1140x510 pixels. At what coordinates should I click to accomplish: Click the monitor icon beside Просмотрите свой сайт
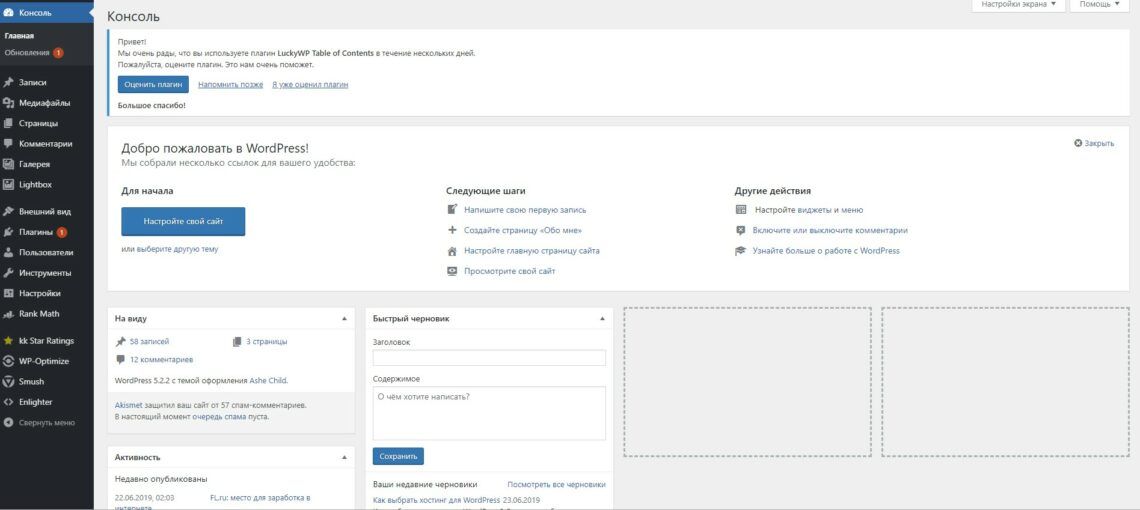coord(452,271)
